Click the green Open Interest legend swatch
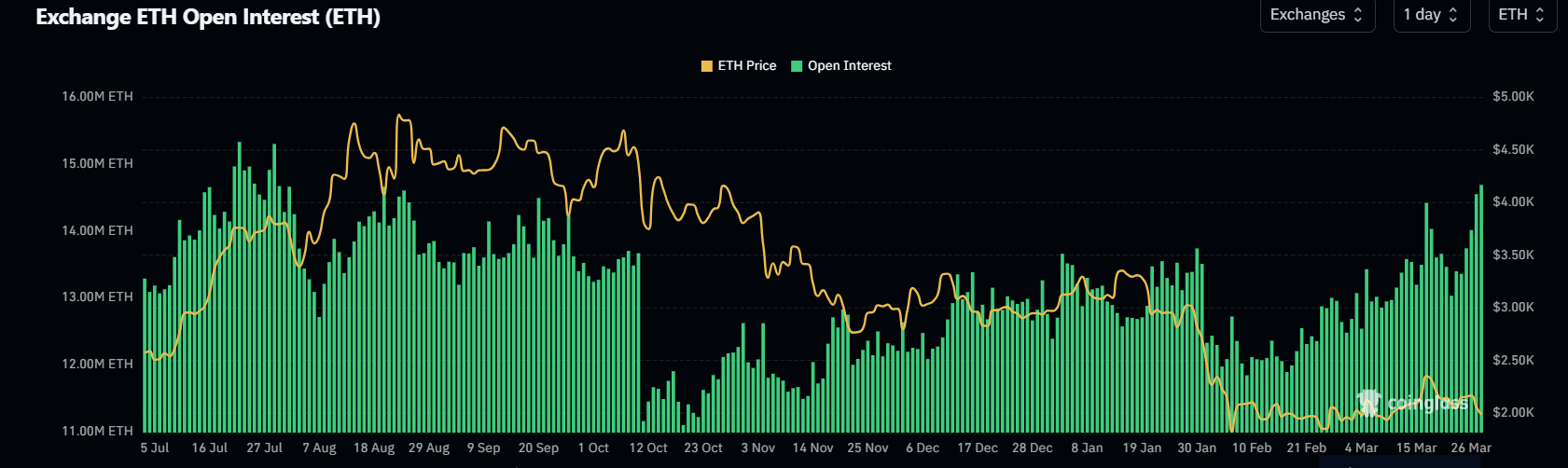This screenshot has height=468, width=1568. [797, 66]
